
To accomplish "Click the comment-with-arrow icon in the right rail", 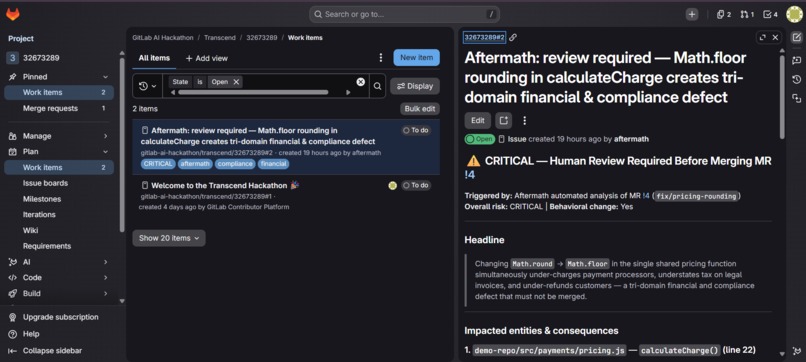I will (796, 60).
